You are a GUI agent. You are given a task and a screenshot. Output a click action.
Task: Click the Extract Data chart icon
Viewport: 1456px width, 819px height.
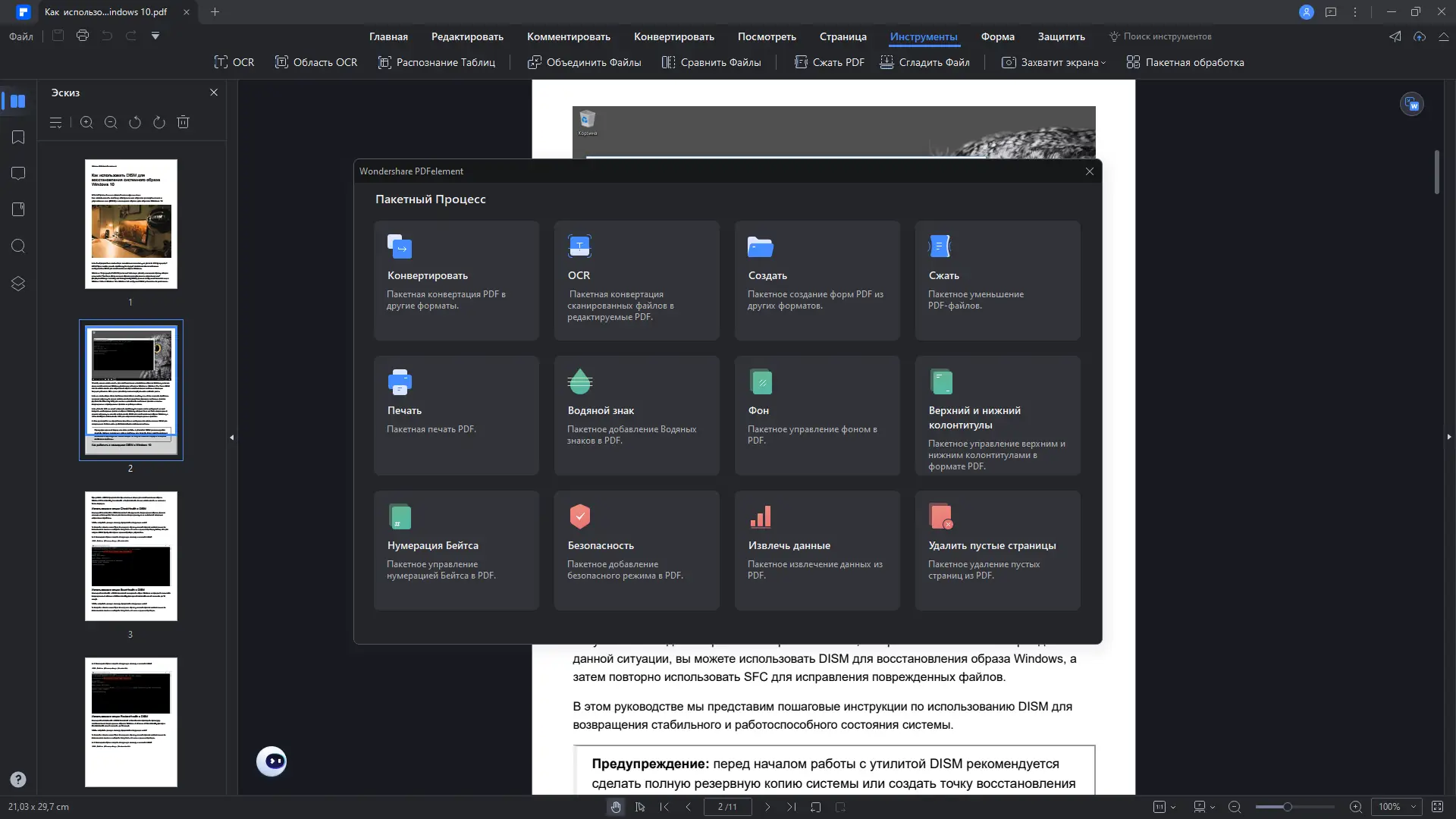click(760, 516)
